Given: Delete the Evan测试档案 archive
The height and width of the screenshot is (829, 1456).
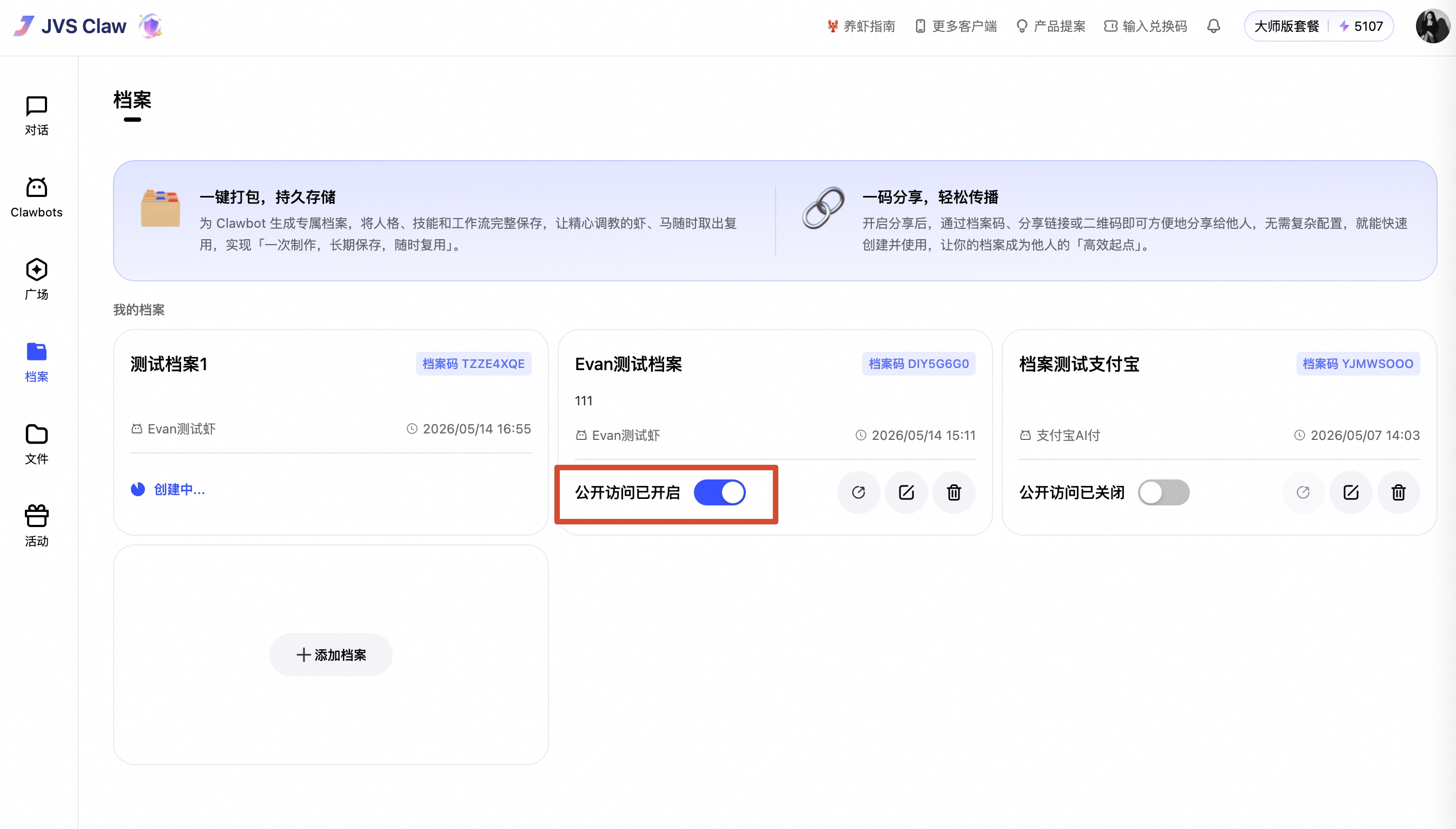Looking at the screenshot, I should [x=954, y=492].
